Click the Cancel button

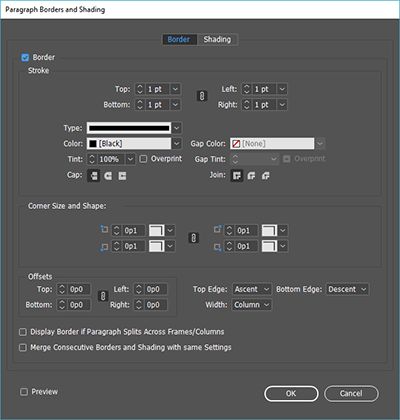(x=351, y=394)
